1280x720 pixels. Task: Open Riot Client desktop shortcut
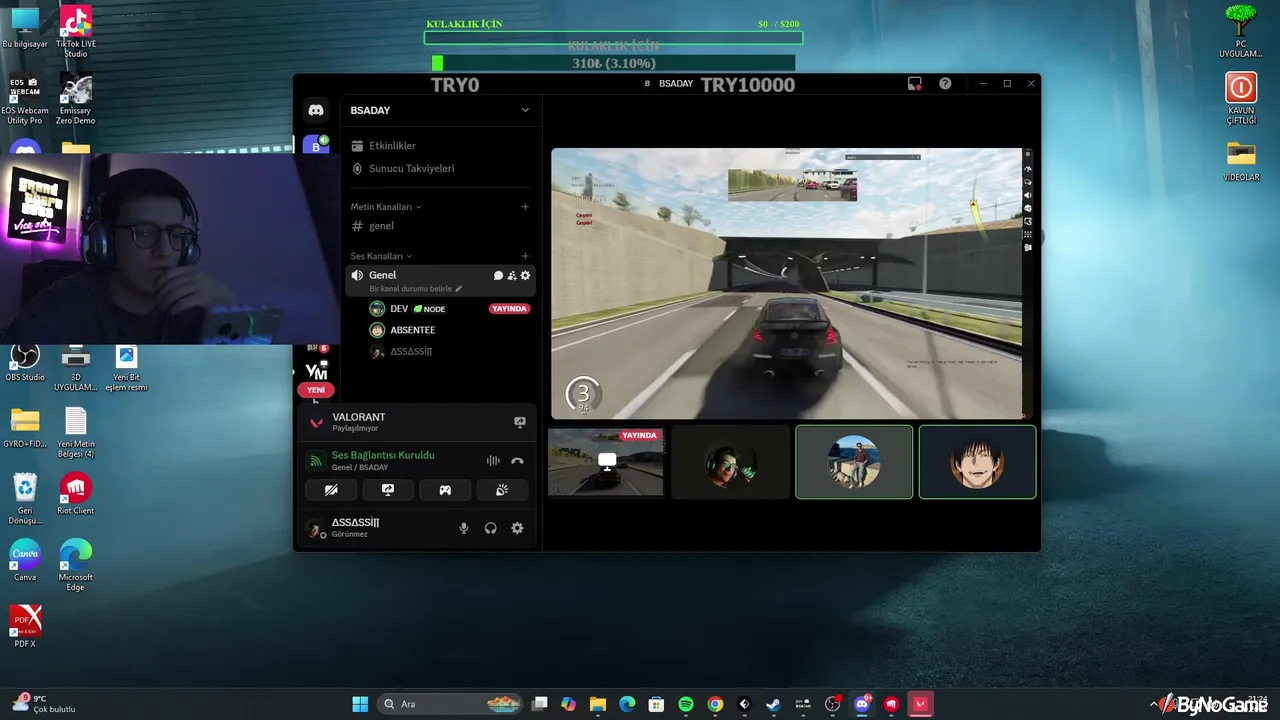(x=75, y=493)
